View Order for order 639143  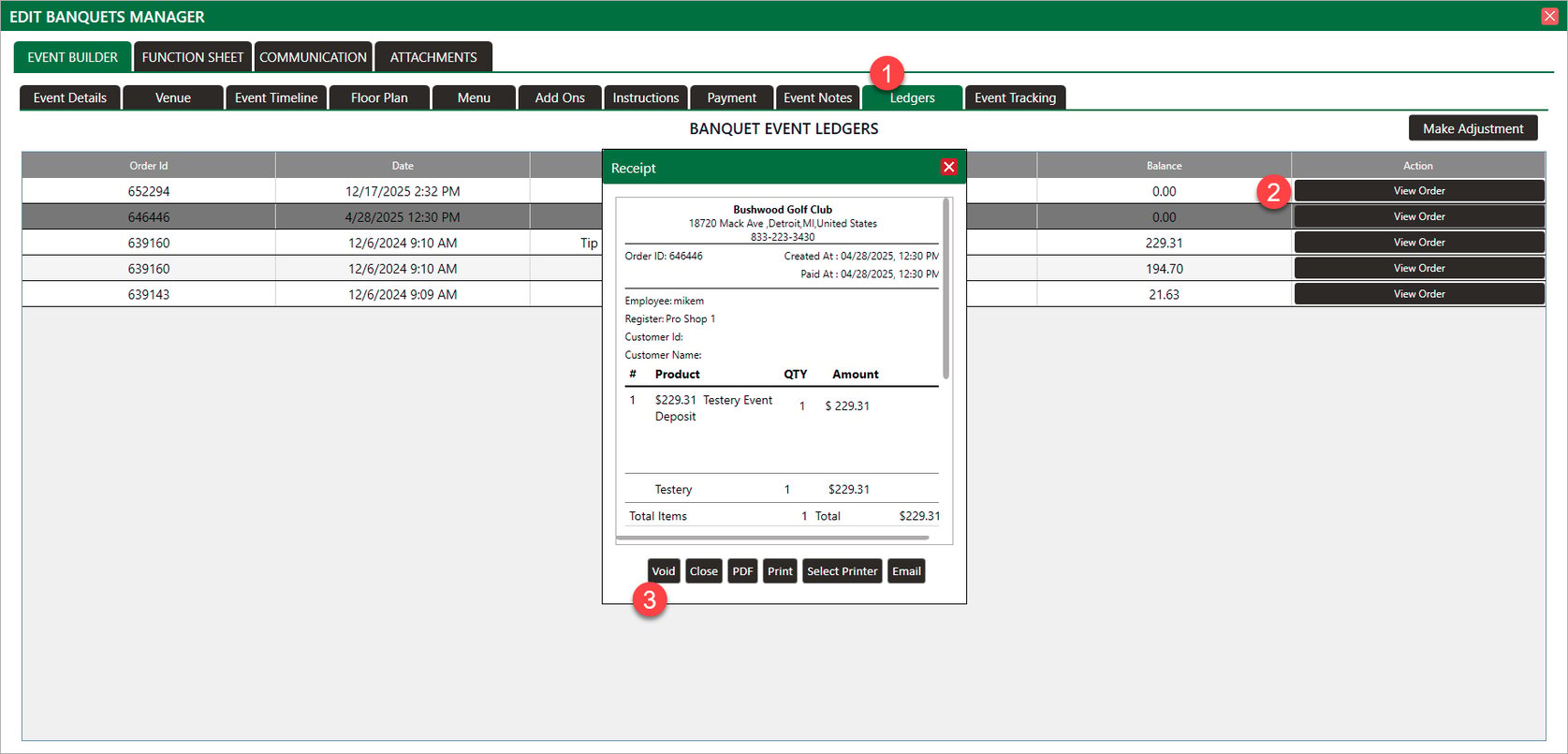coord(1419,293)
